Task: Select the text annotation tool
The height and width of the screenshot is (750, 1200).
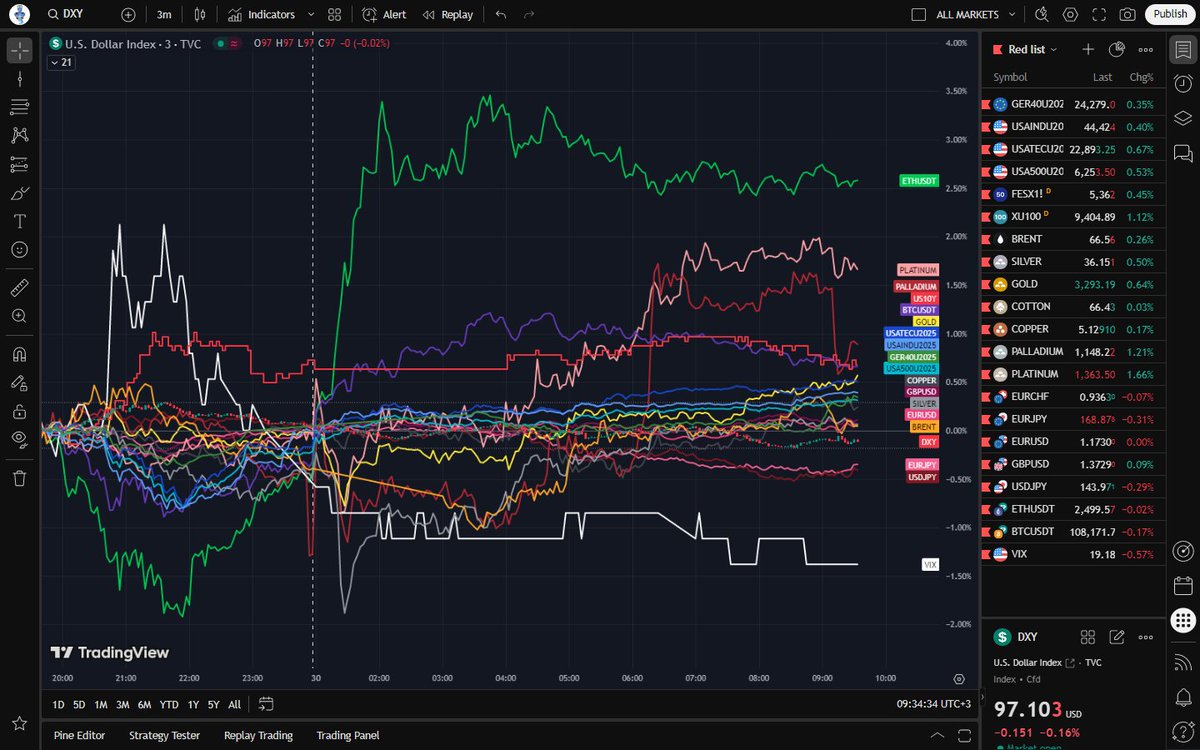Action: pos(20,221)
